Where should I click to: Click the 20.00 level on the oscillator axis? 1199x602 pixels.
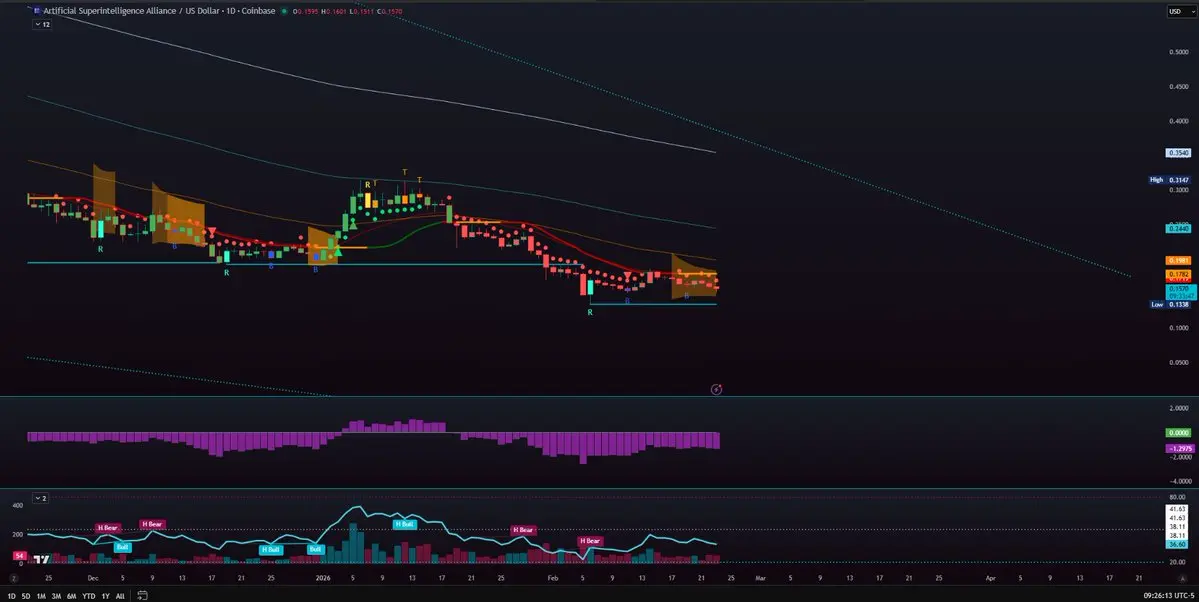point(1180,562)
